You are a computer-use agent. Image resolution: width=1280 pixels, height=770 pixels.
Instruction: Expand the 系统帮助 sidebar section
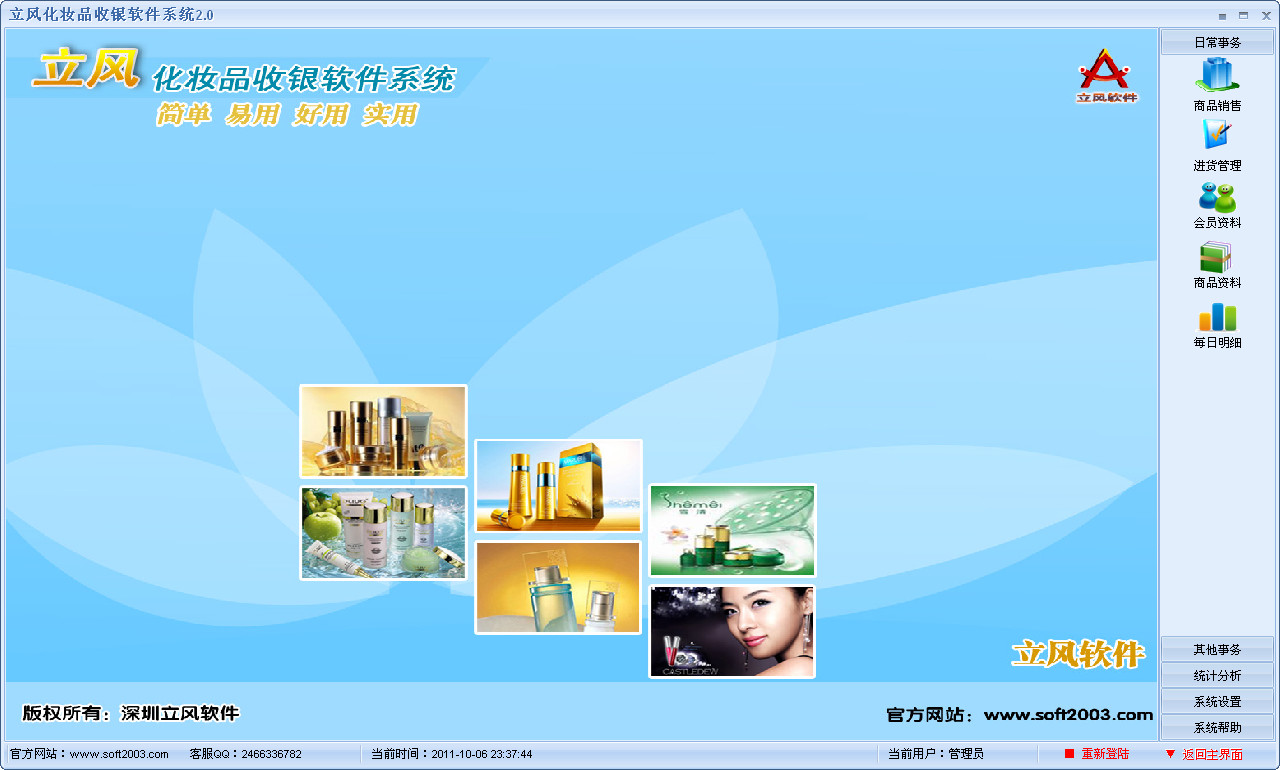click(x=1217, y=728)
